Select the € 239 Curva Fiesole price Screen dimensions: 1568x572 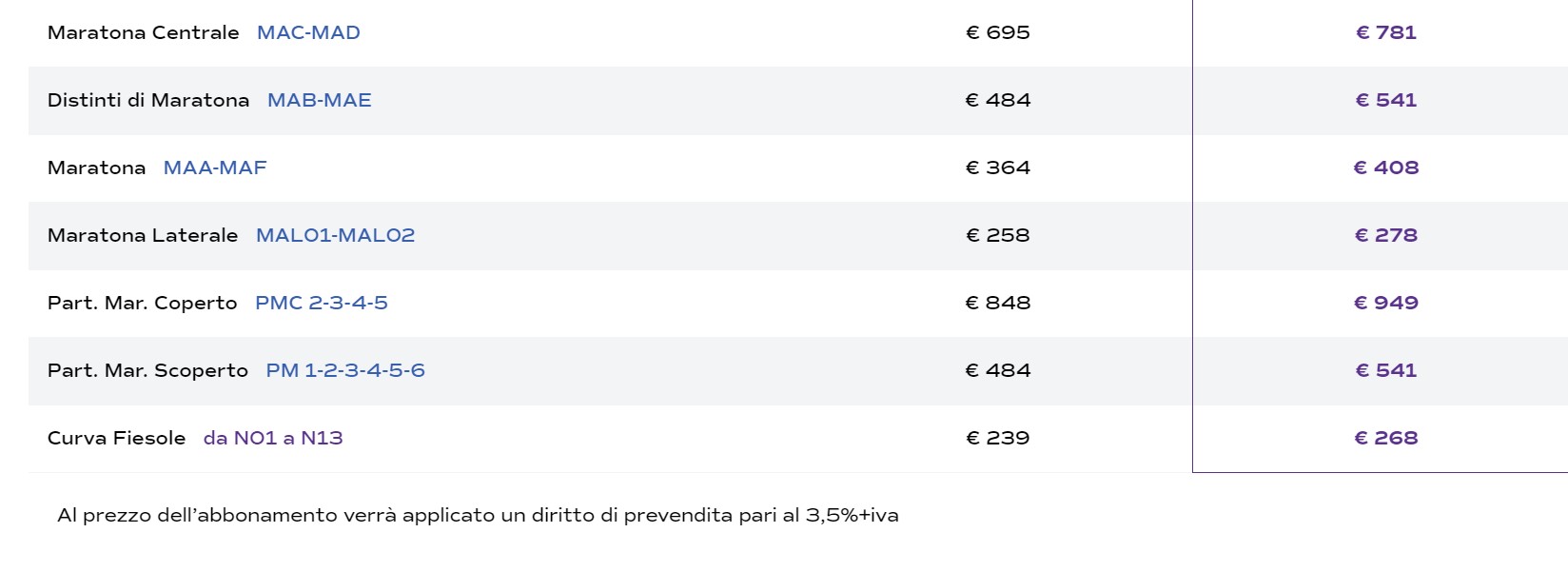(x=997, y=438)
